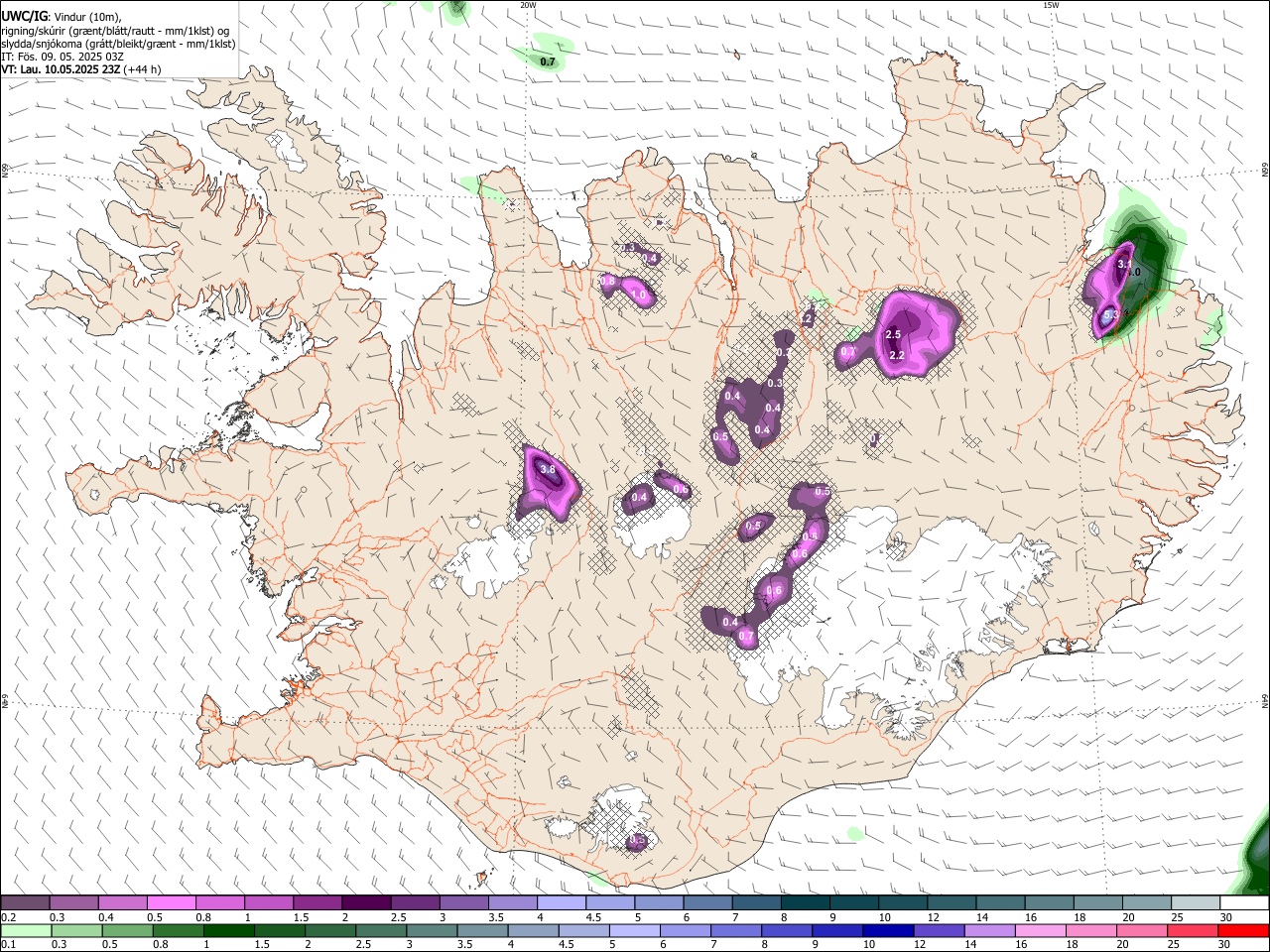The width and height of the screenshot is (1270, 952).
Task: Click bright red lower legend swatch above 30
Action: (1242, 930)
